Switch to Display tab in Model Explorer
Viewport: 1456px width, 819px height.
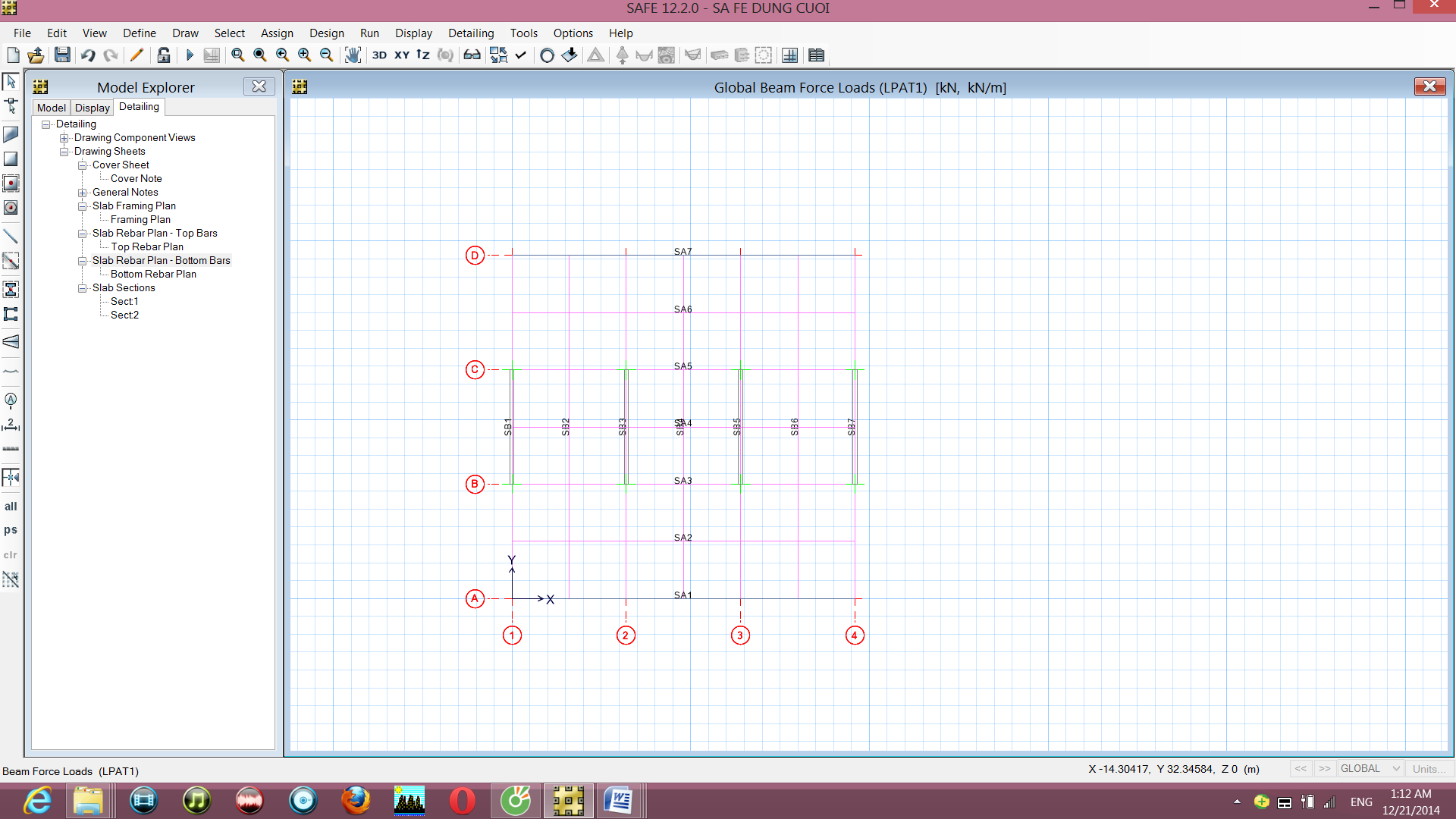pyautogui.click(x=93, y=108)
